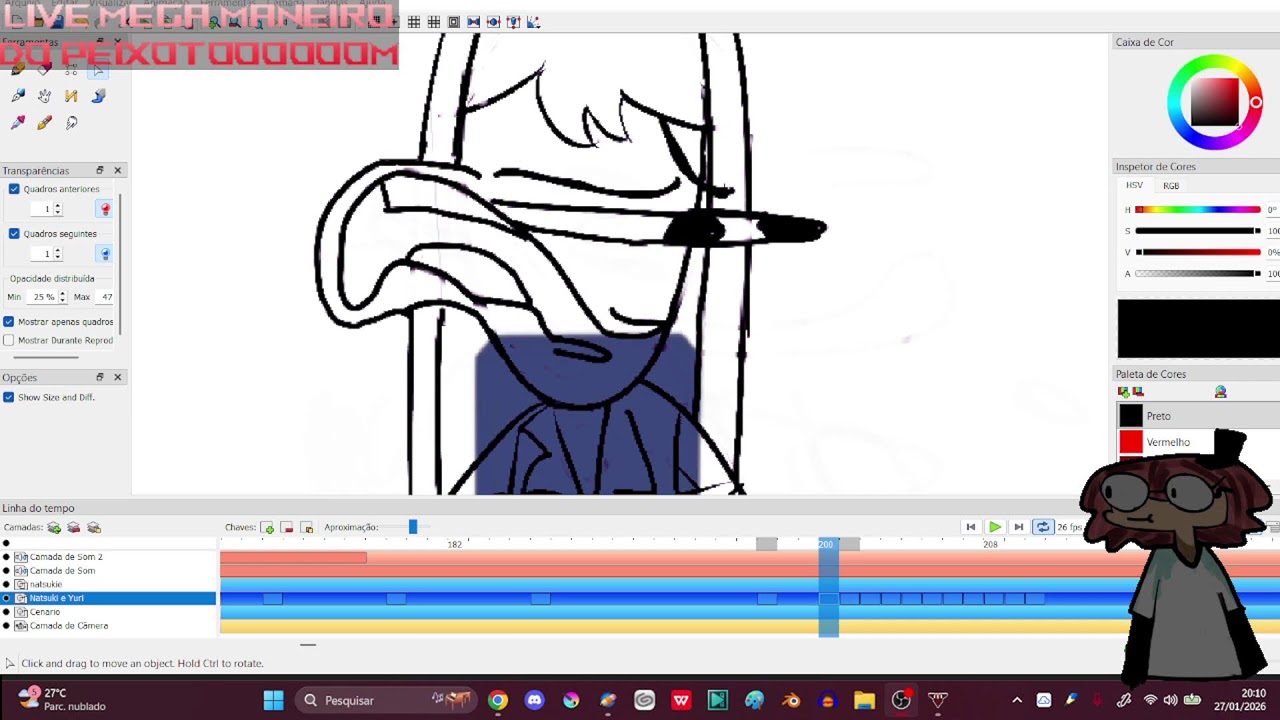Open Discord from taskbar
Viewport: 1280px width, 720px height.
(x=534, y=700)
